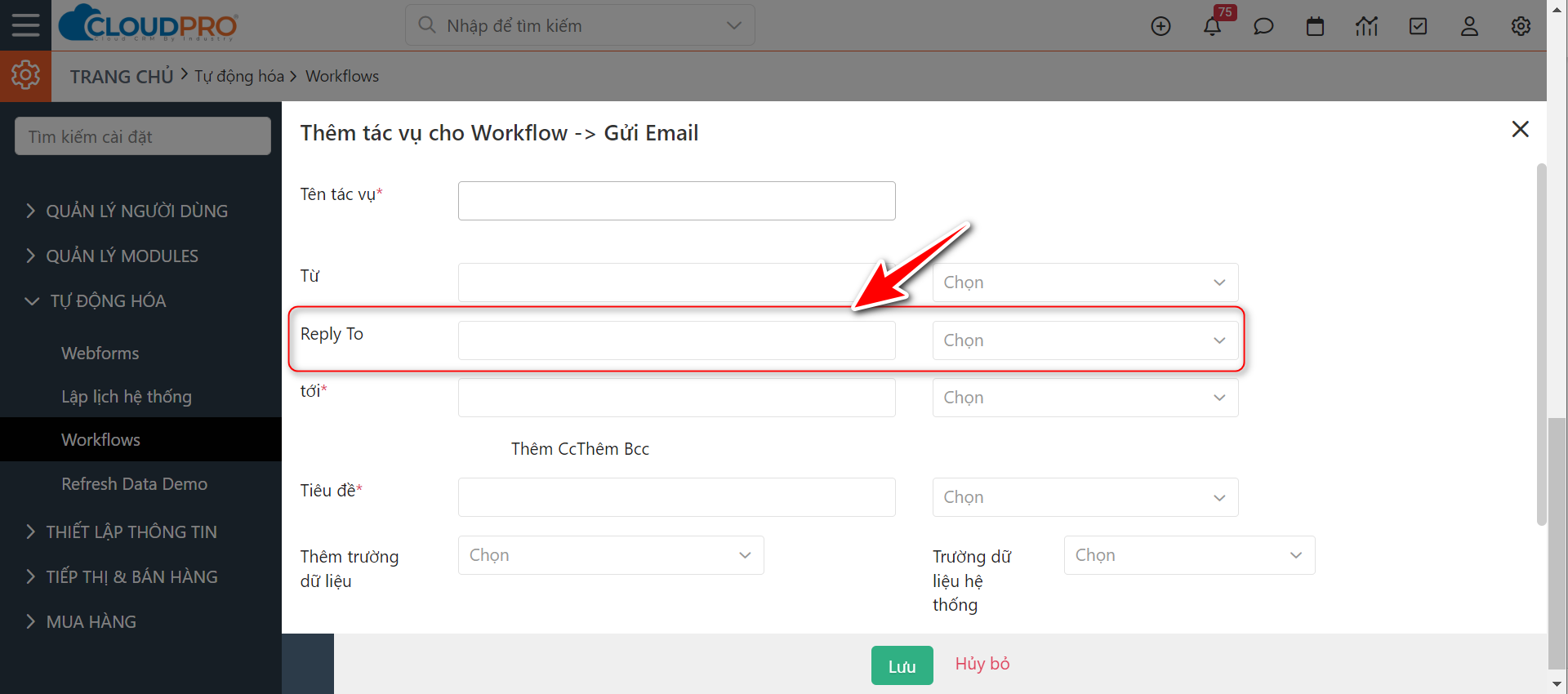Open Chọn dropdown in Từ row
The image size is (1568, 694).
point(1085,282)
